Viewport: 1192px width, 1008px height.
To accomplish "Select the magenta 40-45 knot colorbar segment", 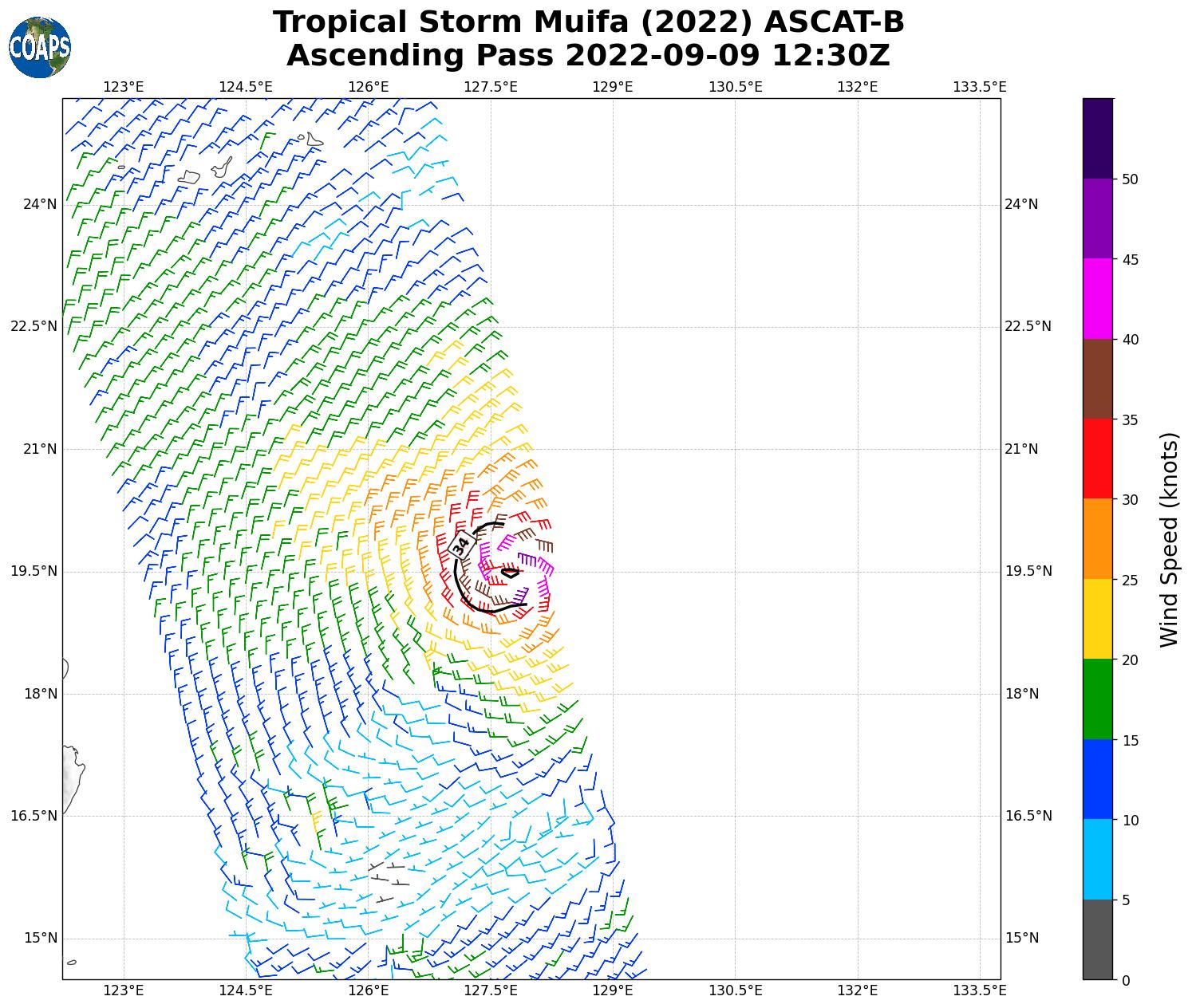I will point(1097,299).
